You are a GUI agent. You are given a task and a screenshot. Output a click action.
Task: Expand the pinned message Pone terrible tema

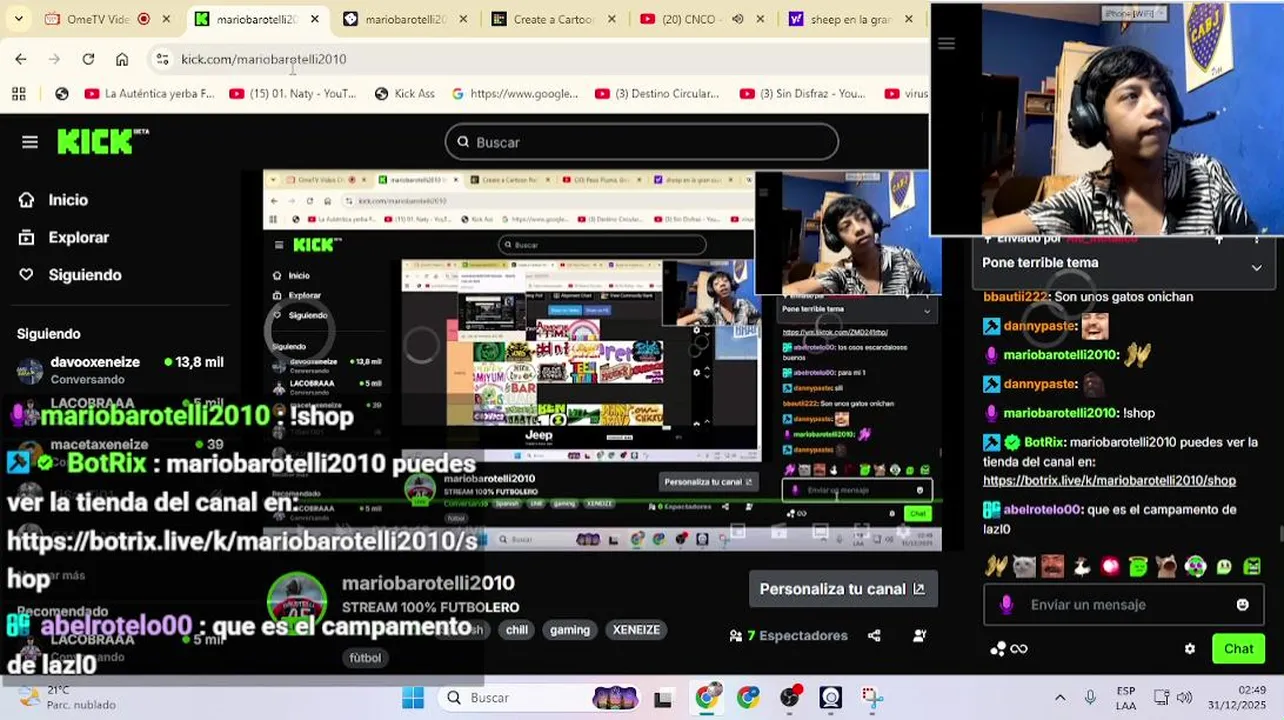(x=1256, y=267)
